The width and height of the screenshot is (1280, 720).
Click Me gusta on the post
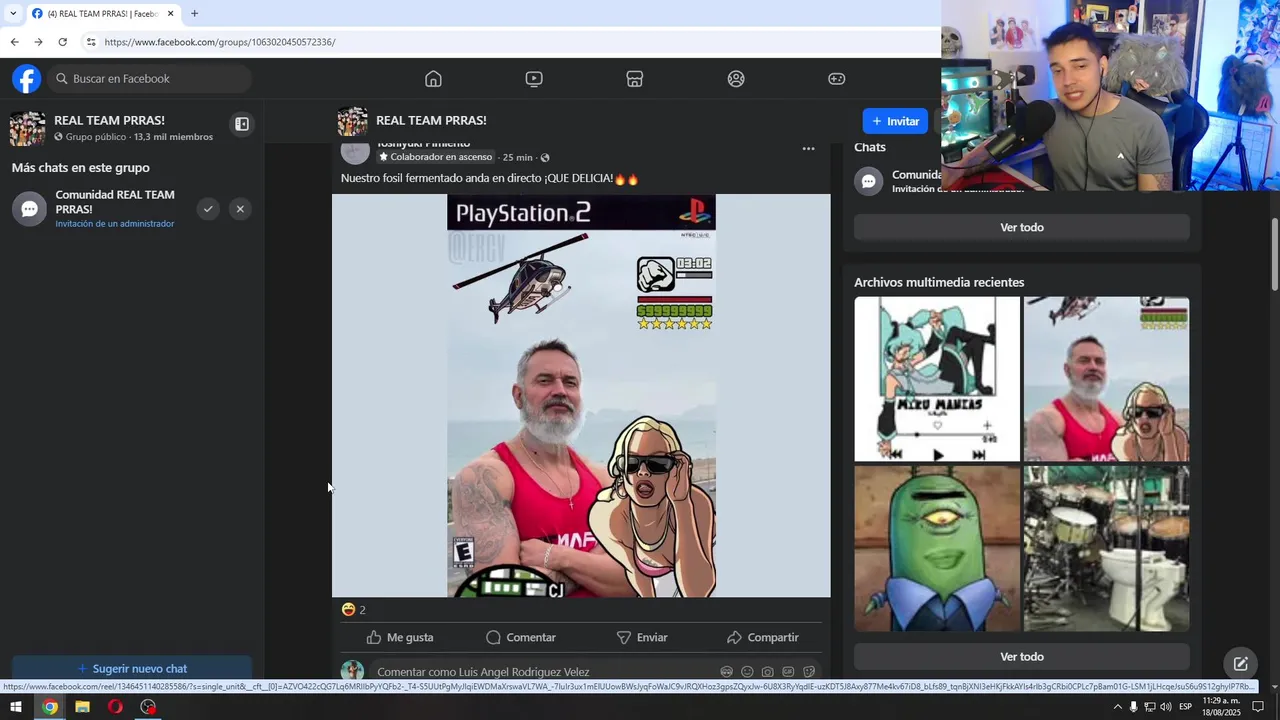coord(400,637)
